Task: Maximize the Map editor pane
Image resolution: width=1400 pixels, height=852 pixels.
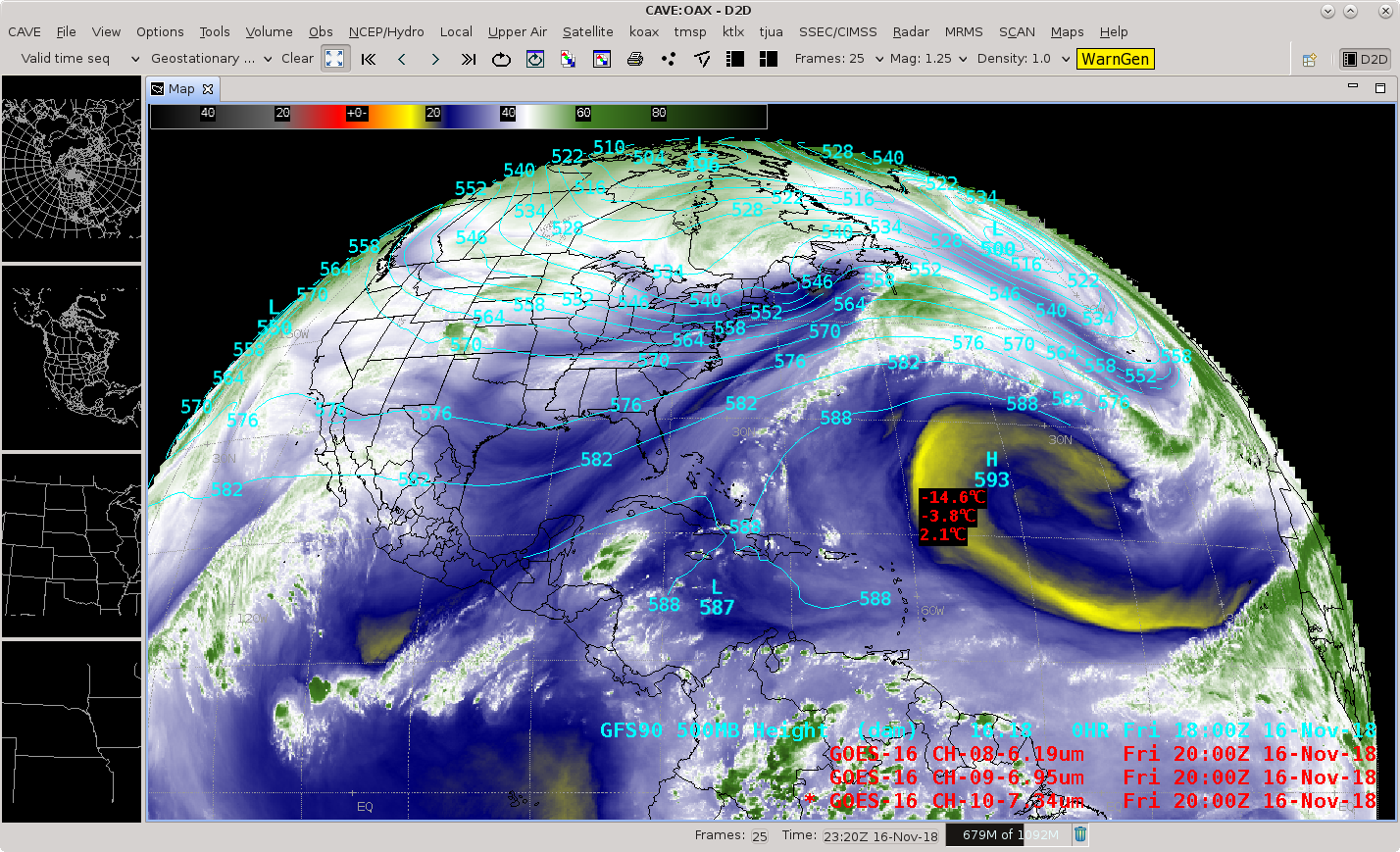Action: 1380,88
